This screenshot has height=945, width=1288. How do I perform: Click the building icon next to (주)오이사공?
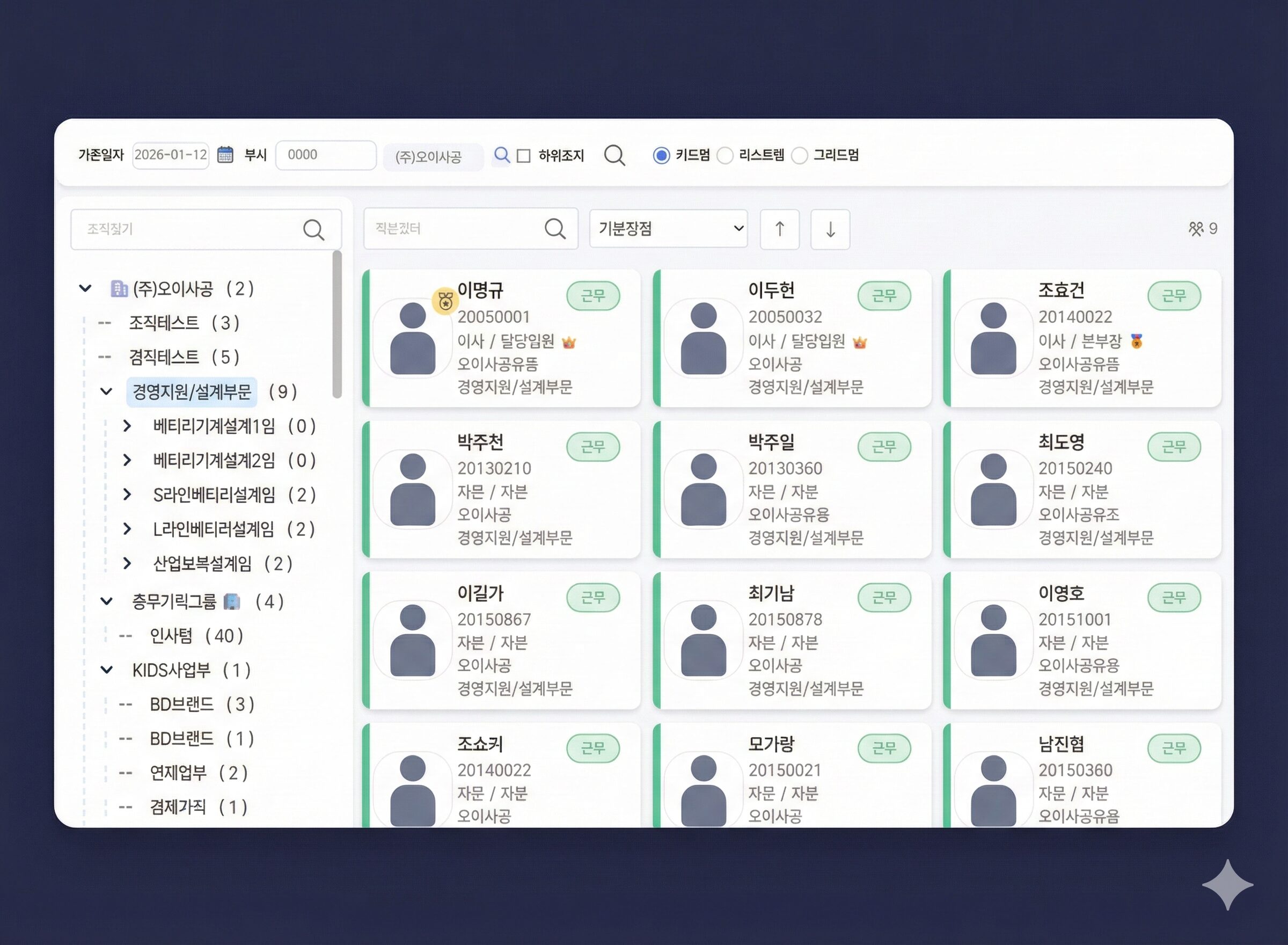[x=118, y=288]
